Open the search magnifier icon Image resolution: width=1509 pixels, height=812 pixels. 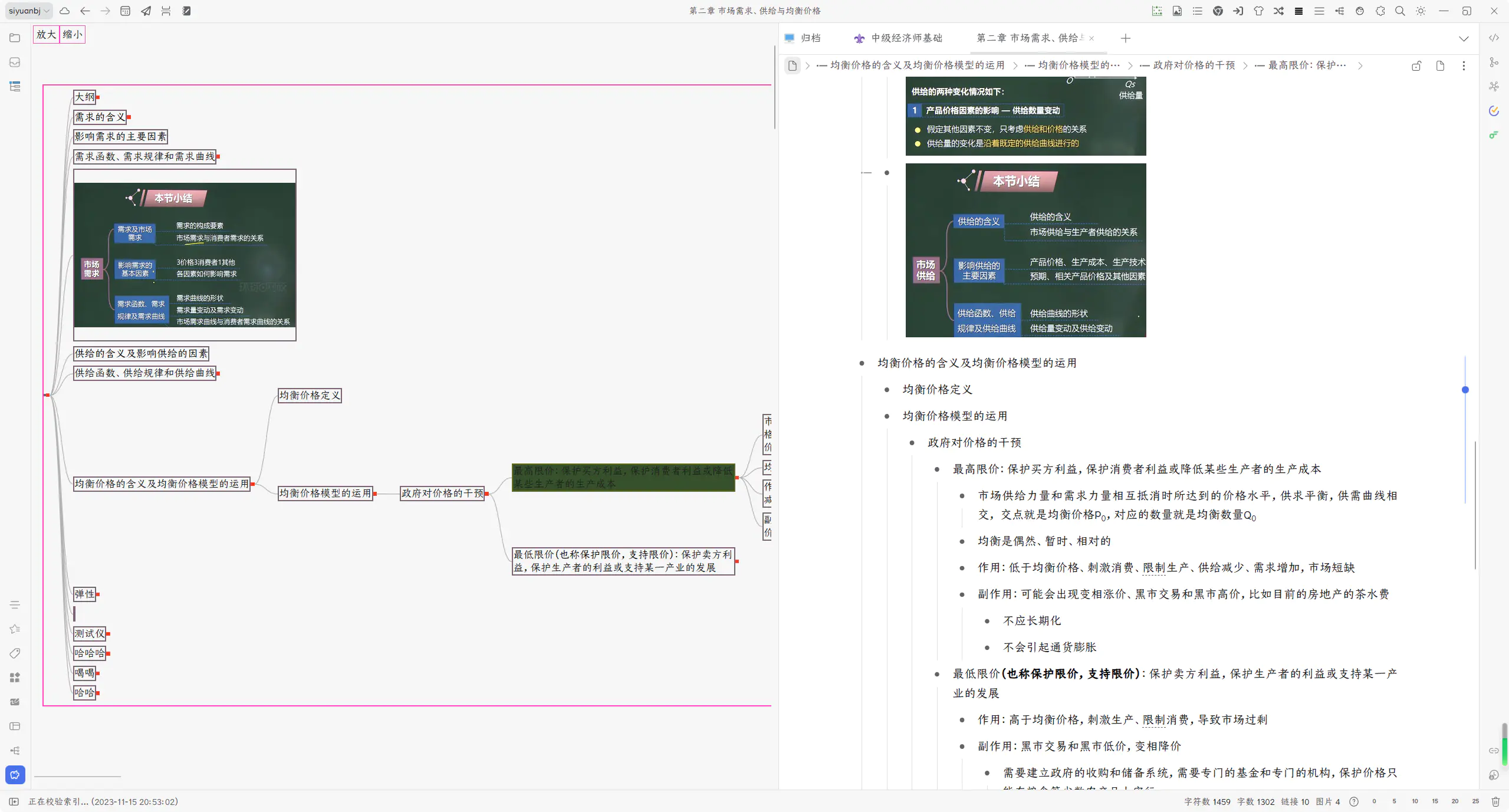(1400, 11)
